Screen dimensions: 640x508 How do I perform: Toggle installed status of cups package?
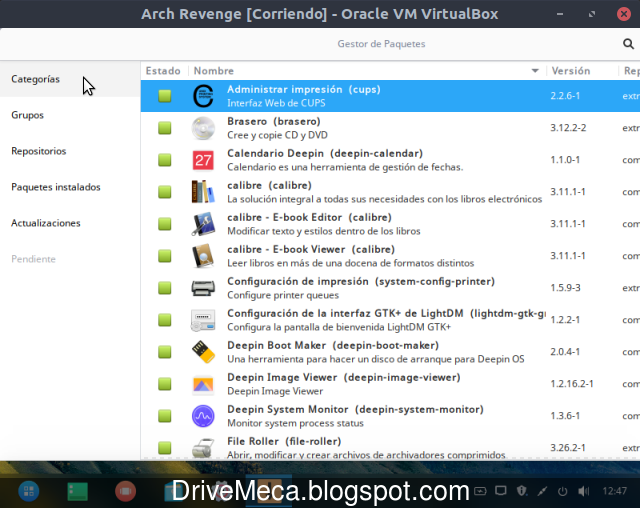click(x=165, y=96)
